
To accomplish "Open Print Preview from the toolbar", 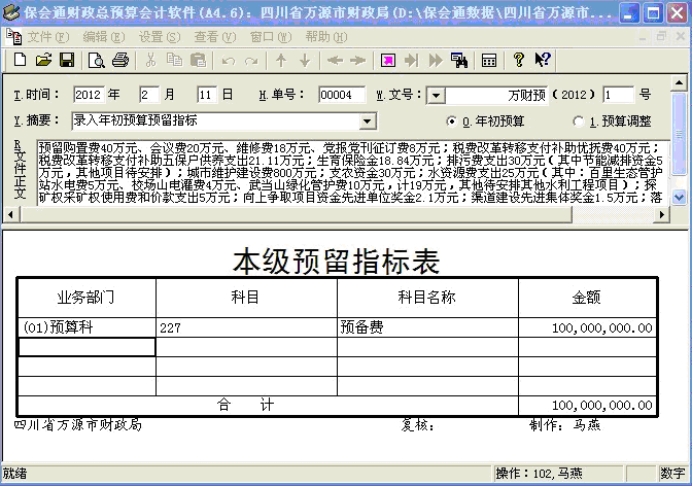I will pyautogui.click(x=96, y=60).
